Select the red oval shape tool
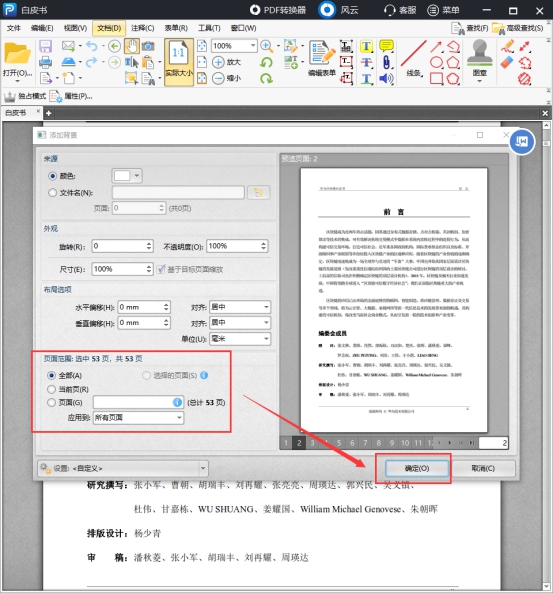This screenshot has height=593, width=553. tap(436, 62)
